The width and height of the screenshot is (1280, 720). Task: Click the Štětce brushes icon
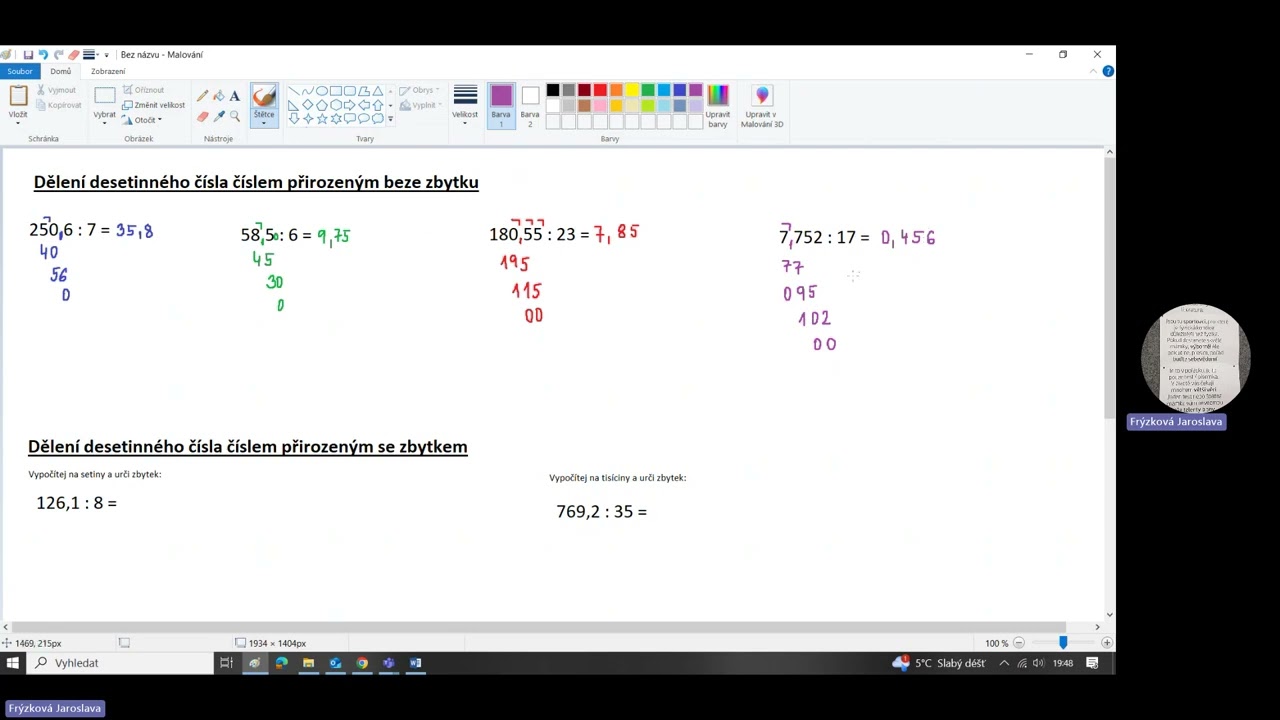pyautogui.click(x=264, y=96)
